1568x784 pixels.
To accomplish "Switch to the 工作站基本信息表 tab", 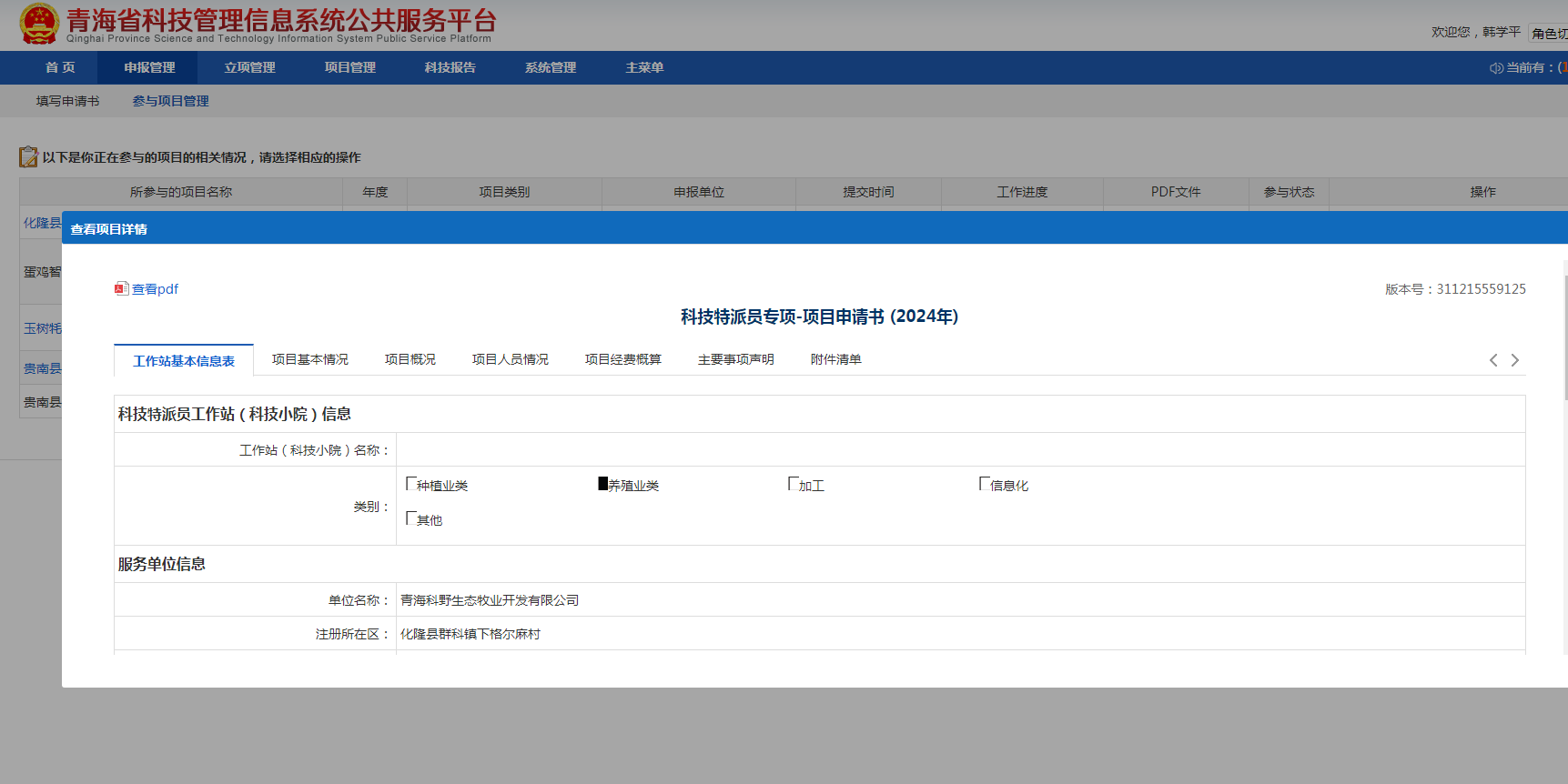I will (184, 360).
